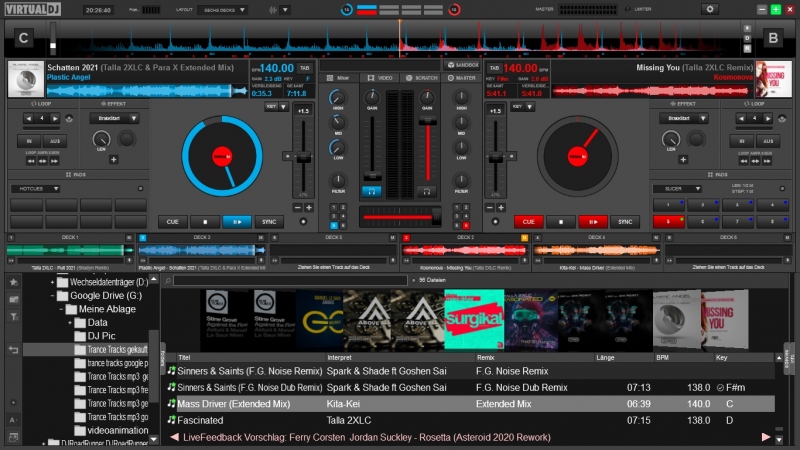Image resolution: width=800 pixels, height=450 pixels.
Task: Toggle SYNC on the left deck
Action: (x=268, y=222)
